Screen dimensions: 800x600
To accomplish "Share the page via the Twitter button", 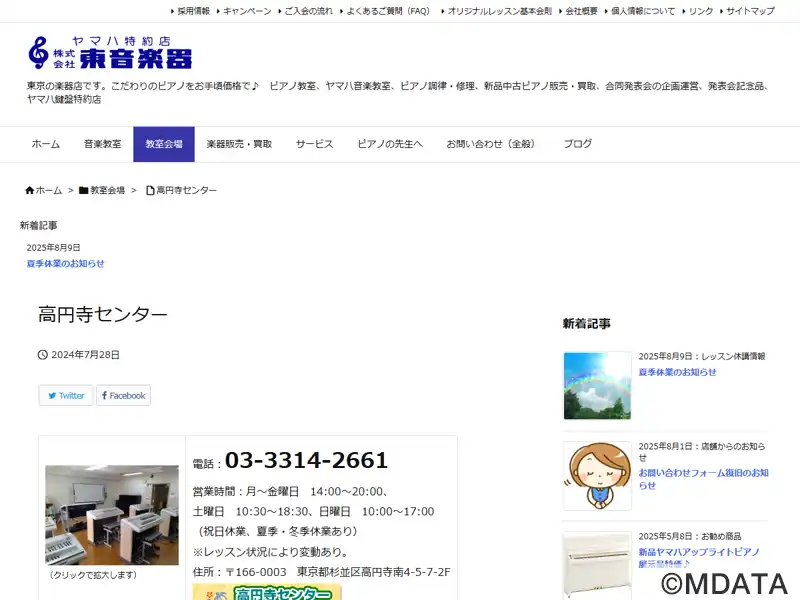I will (x=66, y=395).
